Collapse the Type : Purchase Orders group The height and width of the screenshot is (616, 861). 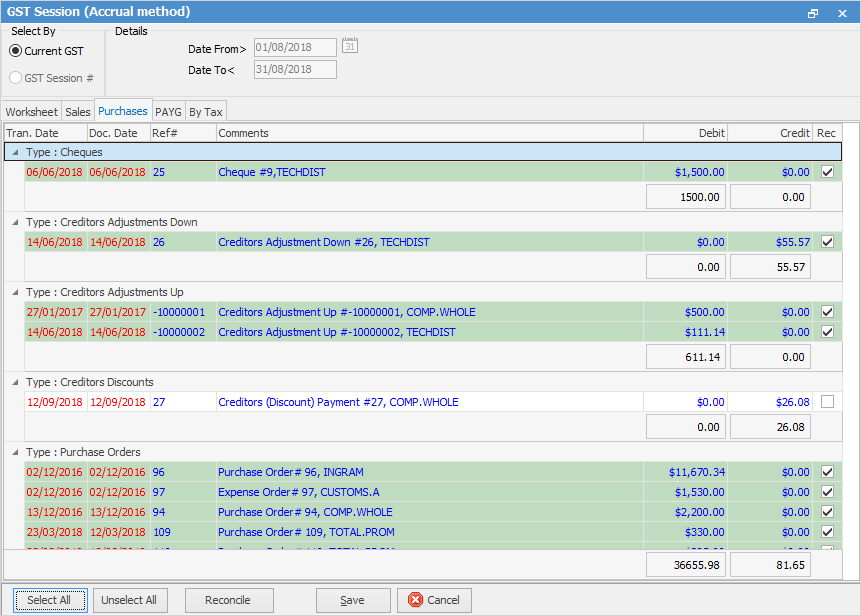click(x=14, y=452)
